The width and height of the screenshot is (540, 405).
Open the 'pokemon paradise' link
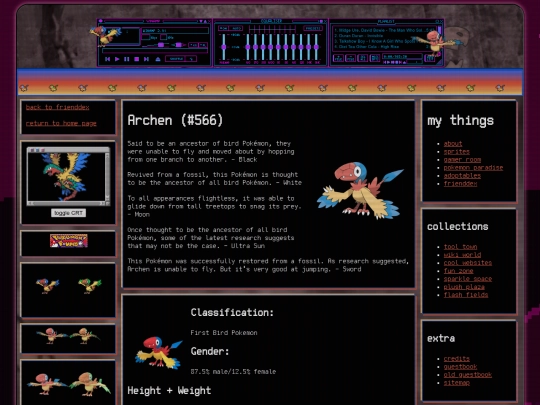tap(473, 168)
